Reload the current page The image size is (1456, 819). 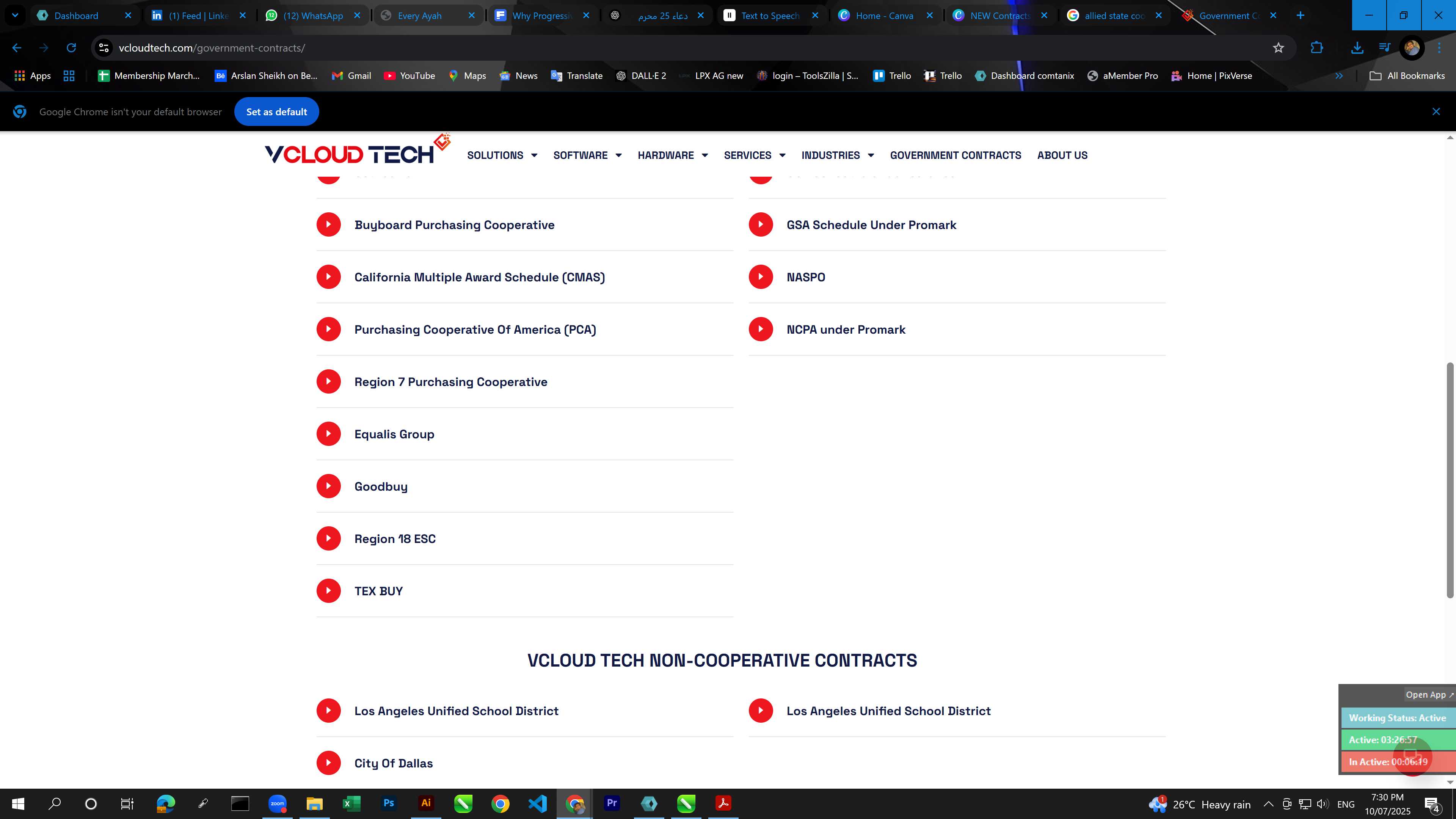click(x=71, y=48)
